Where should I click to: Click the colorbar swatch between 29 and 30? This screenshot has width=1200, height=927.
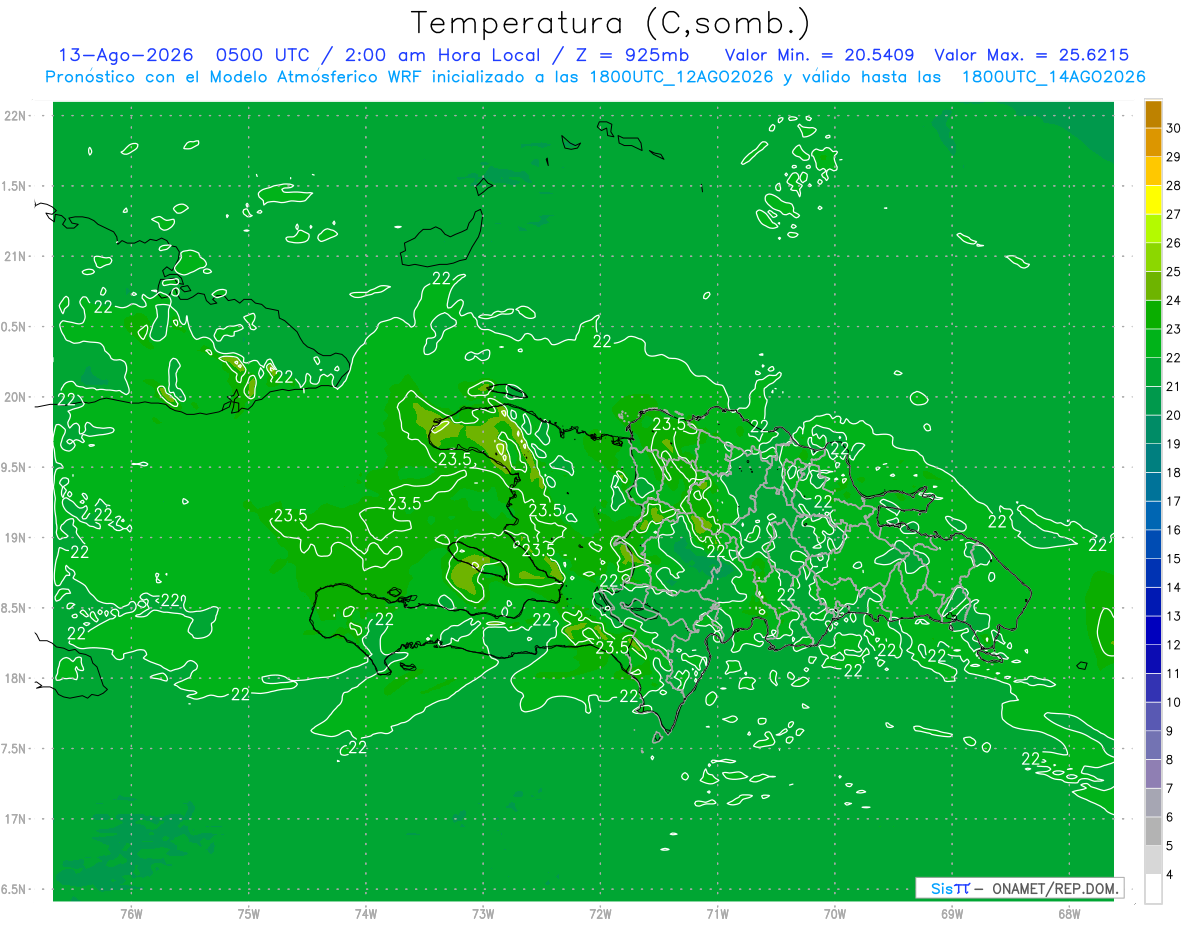click(1153, 142)
